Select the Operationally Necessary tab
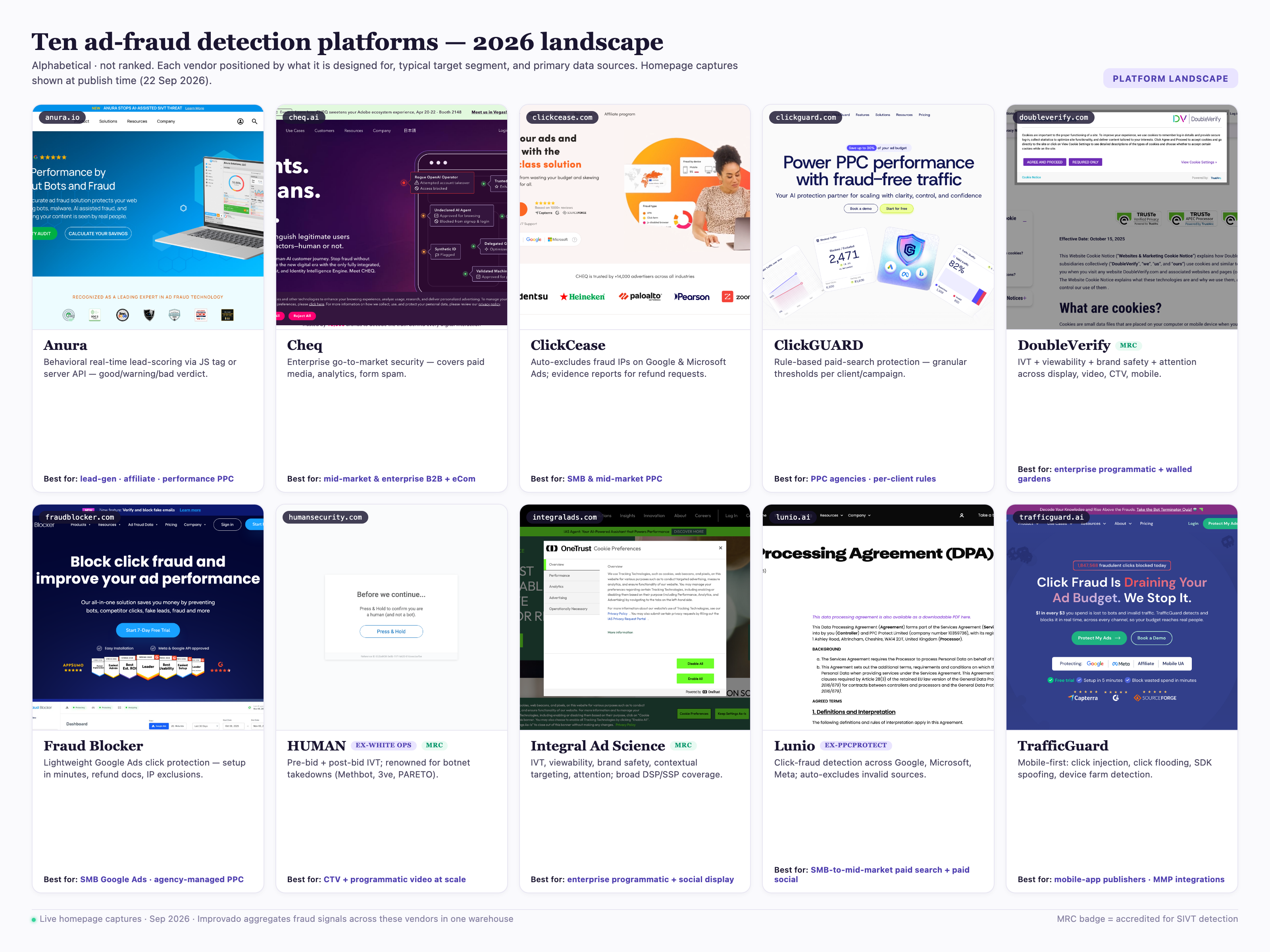This screenshot has width=1270, height=952. click(x=572, y=609)
